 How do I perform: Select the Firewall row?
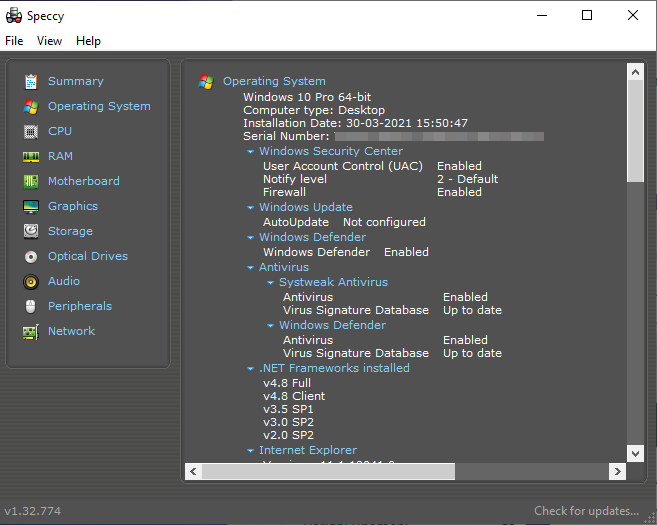coord(372,192)
